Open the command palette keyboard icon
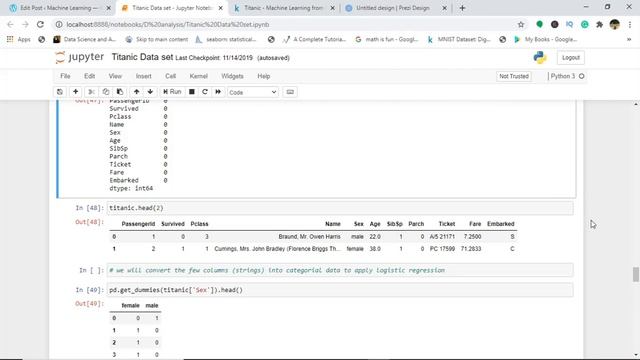 [290, 92]
